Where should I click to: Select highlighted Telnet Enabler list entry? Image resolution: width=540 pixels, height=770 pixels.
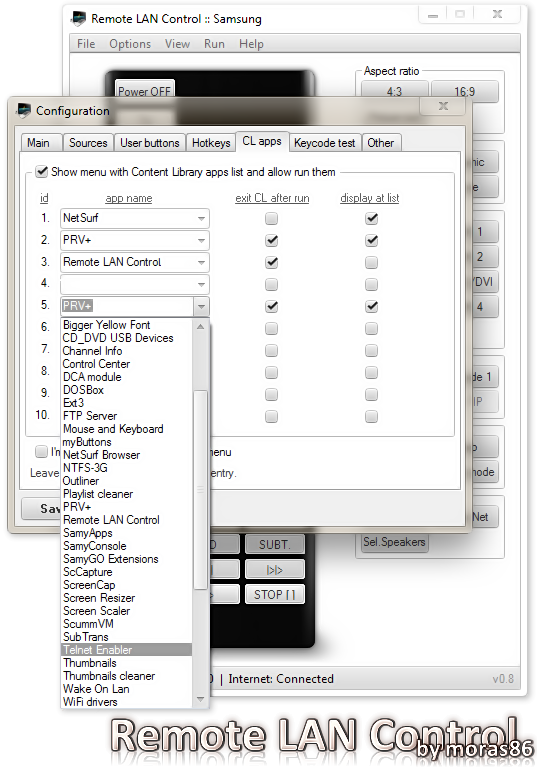(126, 650)
